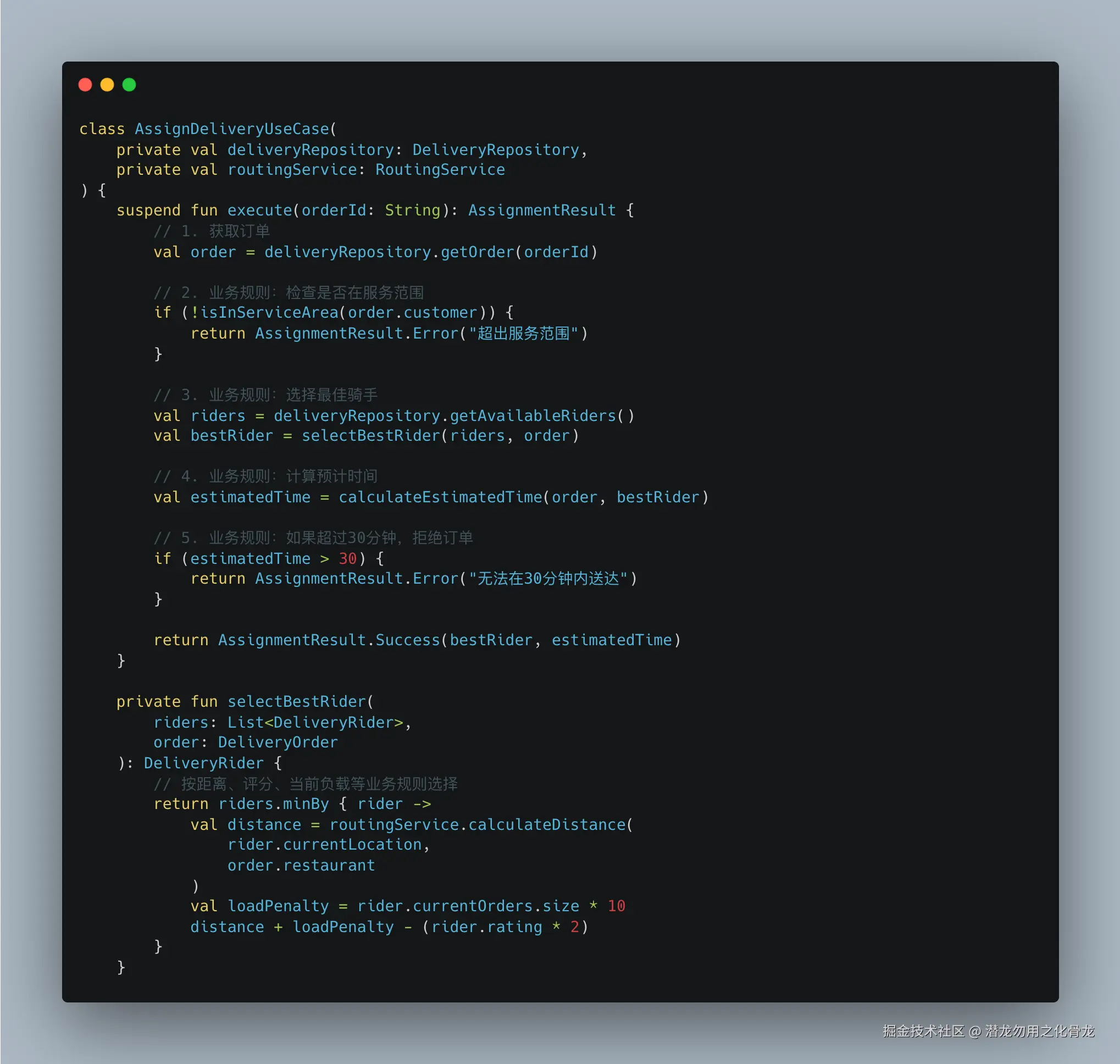The image size is (1120, 1064).
Task: Click the riders.minBy call
Action: pyautogui.click(x=273, y=804)
